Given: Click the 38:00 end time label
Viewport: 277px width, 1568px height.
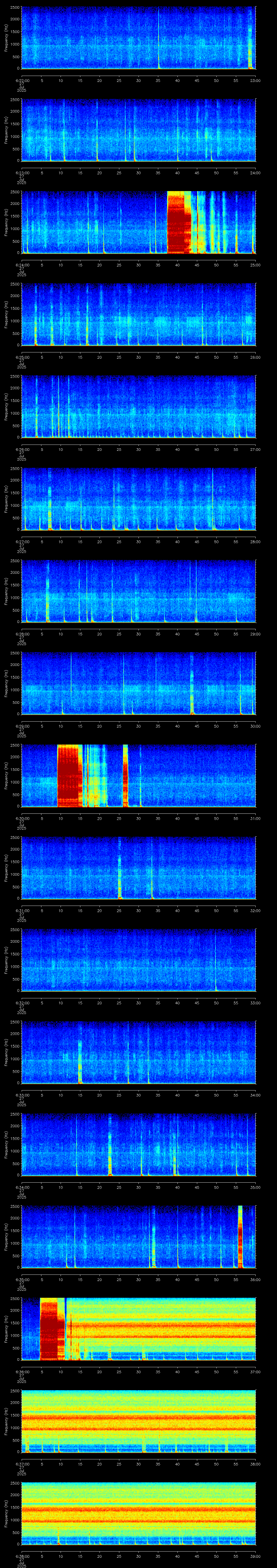Looking at the screenshot, I should 255,1463.
